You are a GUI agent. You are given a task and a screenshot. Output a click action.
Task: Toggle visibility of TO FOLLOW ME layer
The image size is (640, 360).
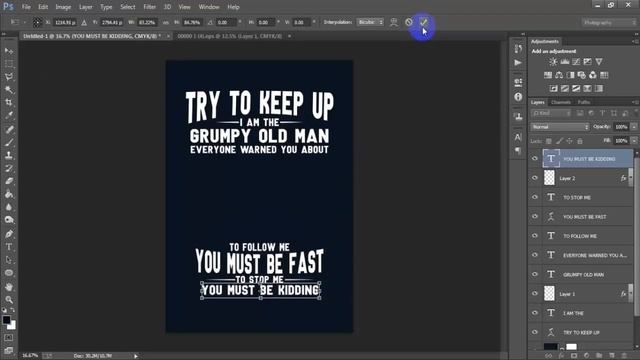pos(535,236)
